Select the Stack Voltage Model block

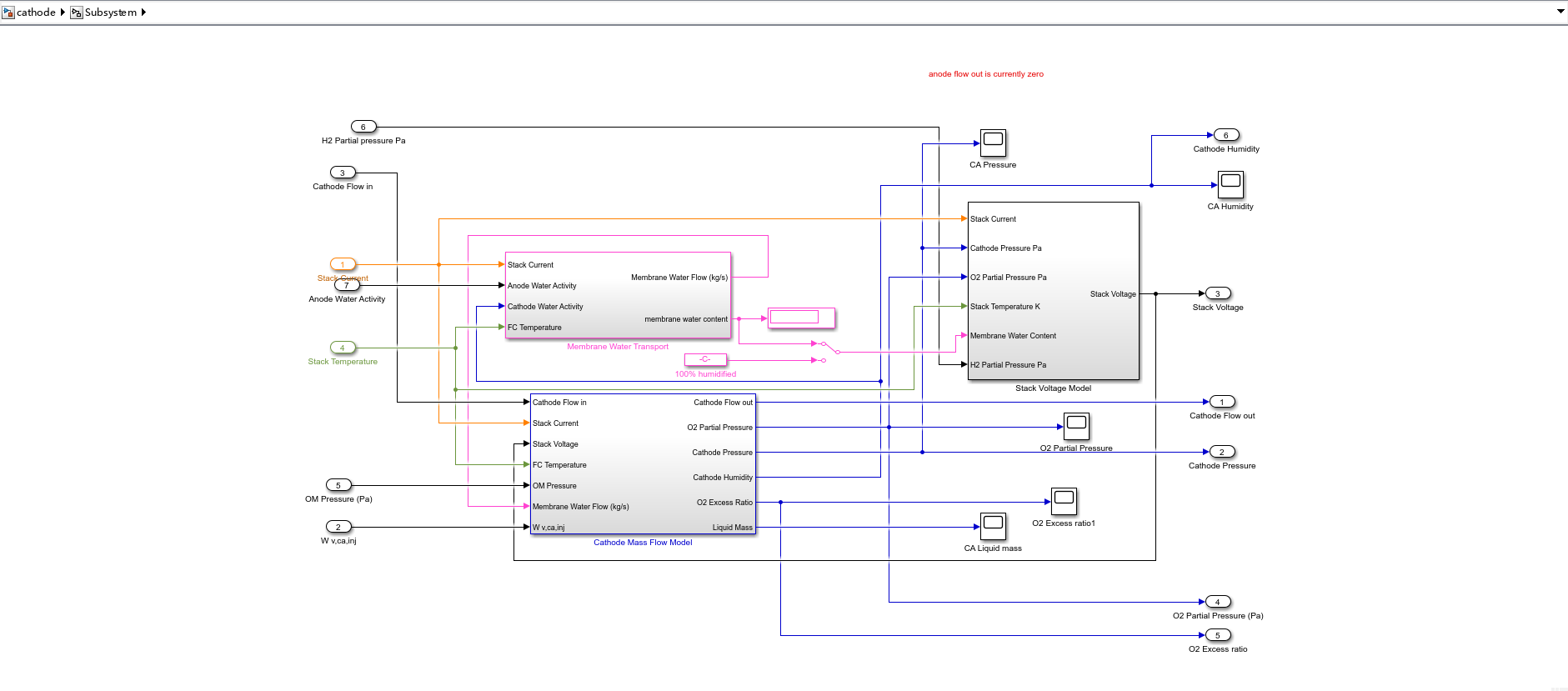click(1054, 291)
